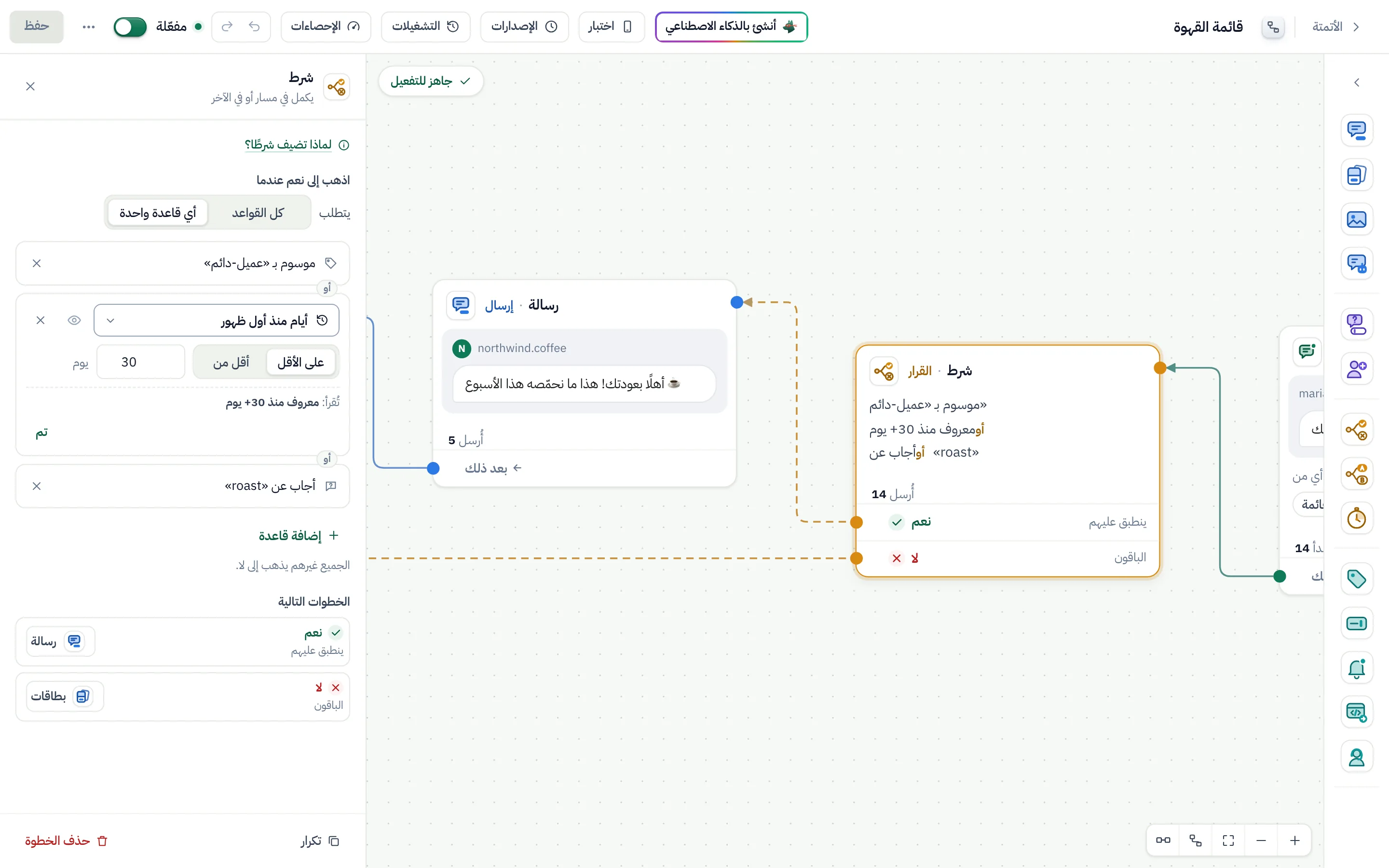Add the human agent handoff icon

tap(1356, 757)
